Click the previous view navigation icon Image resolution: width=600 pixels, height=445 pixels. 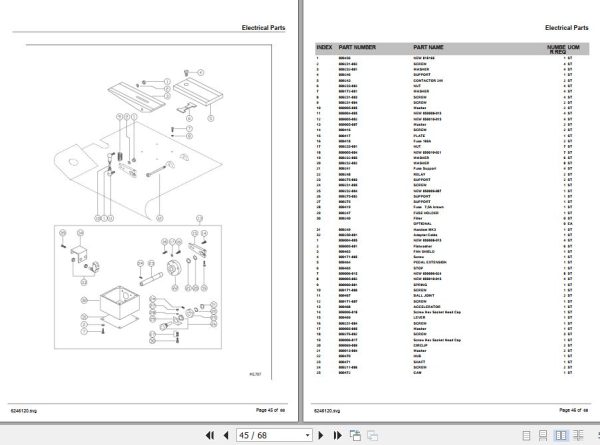click(355, 435)
